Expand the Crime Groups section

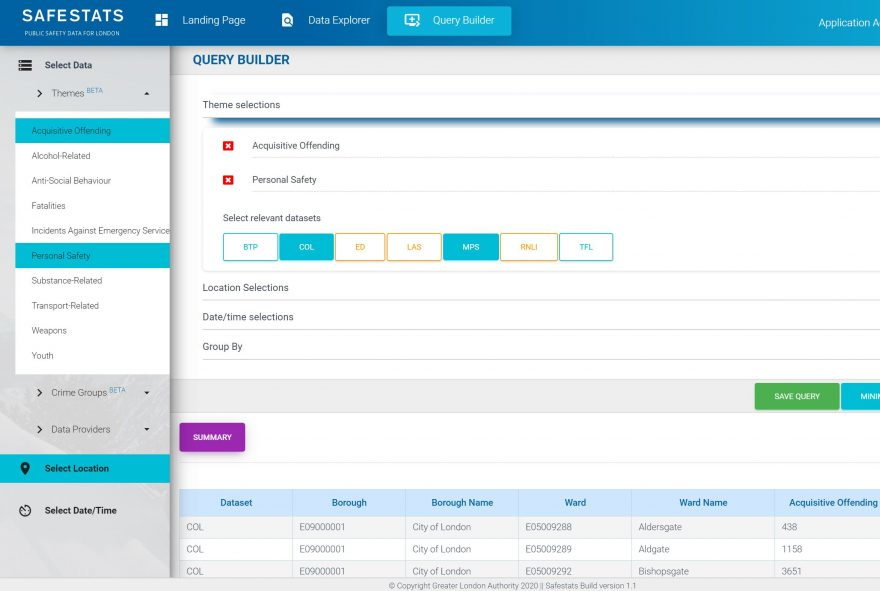147,393
